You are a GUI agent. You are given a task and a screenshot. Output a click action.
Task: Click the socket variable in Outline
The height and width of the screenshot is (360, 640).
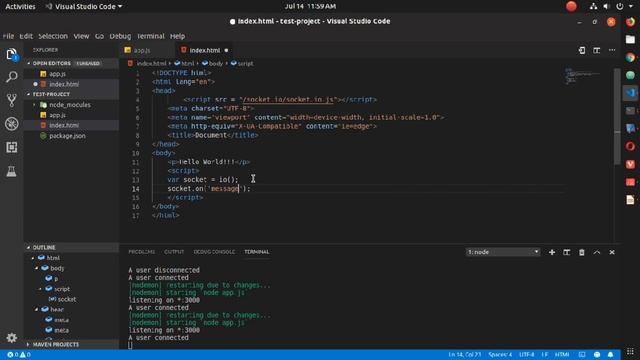click(67, 299)
